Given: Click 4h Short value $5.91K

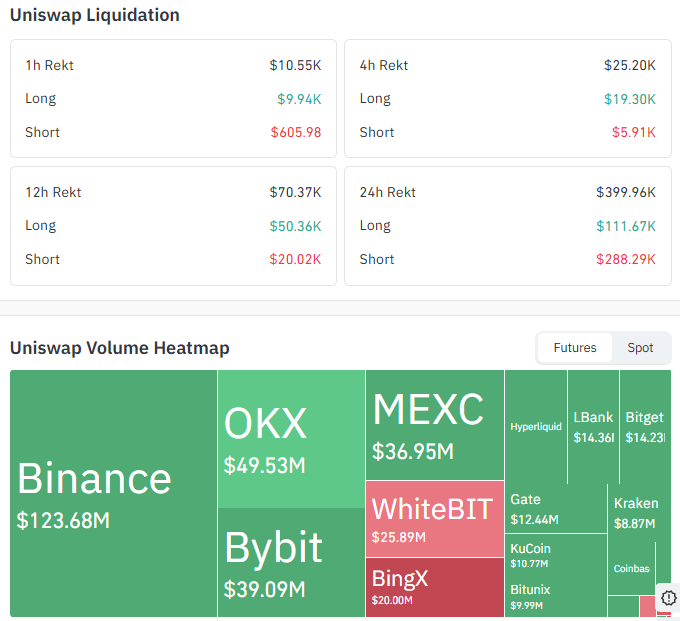Looking at the screenshot, I should [634, 132].
